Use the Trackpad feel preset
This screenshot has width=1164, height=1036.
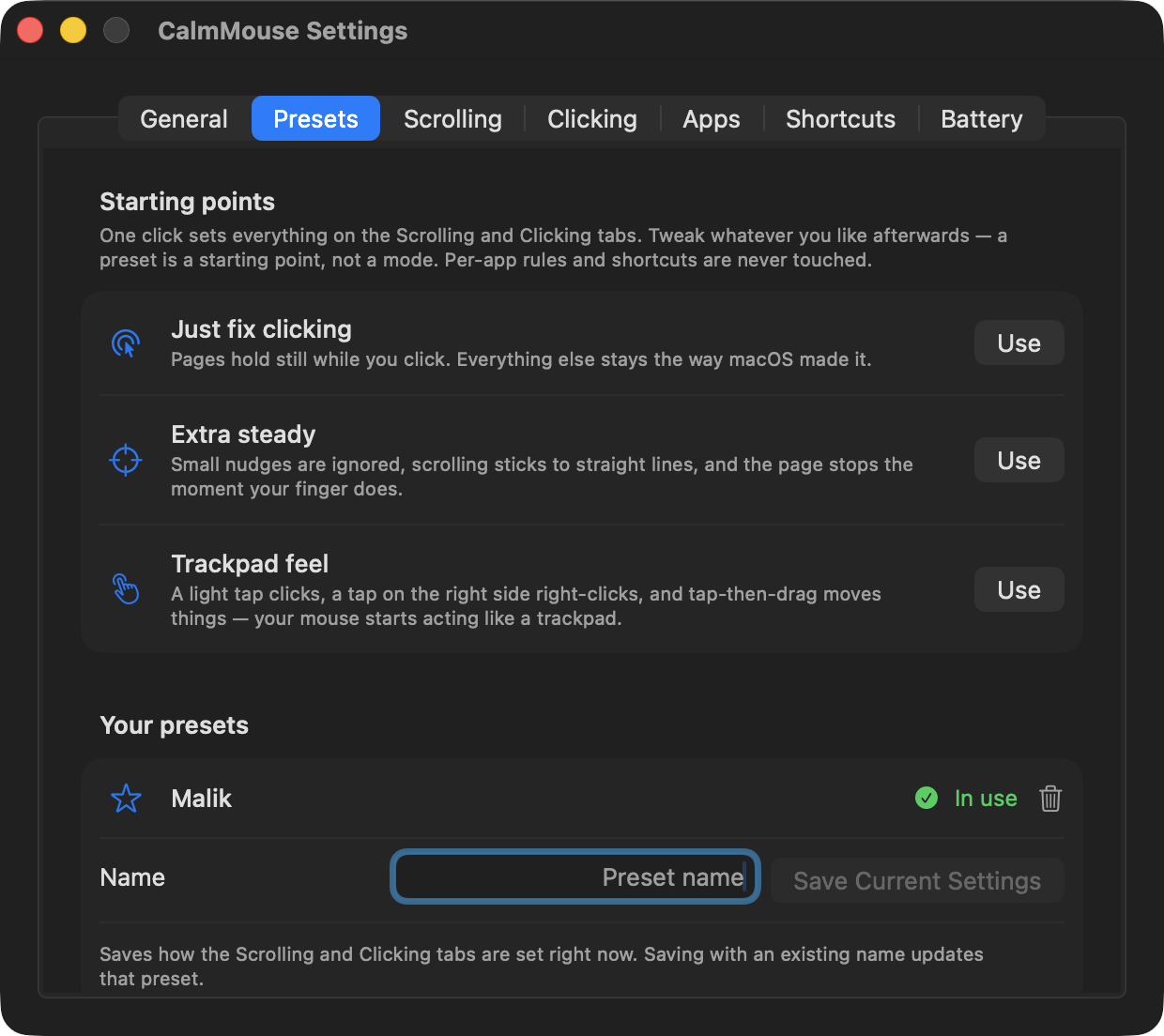(1018, 590)
